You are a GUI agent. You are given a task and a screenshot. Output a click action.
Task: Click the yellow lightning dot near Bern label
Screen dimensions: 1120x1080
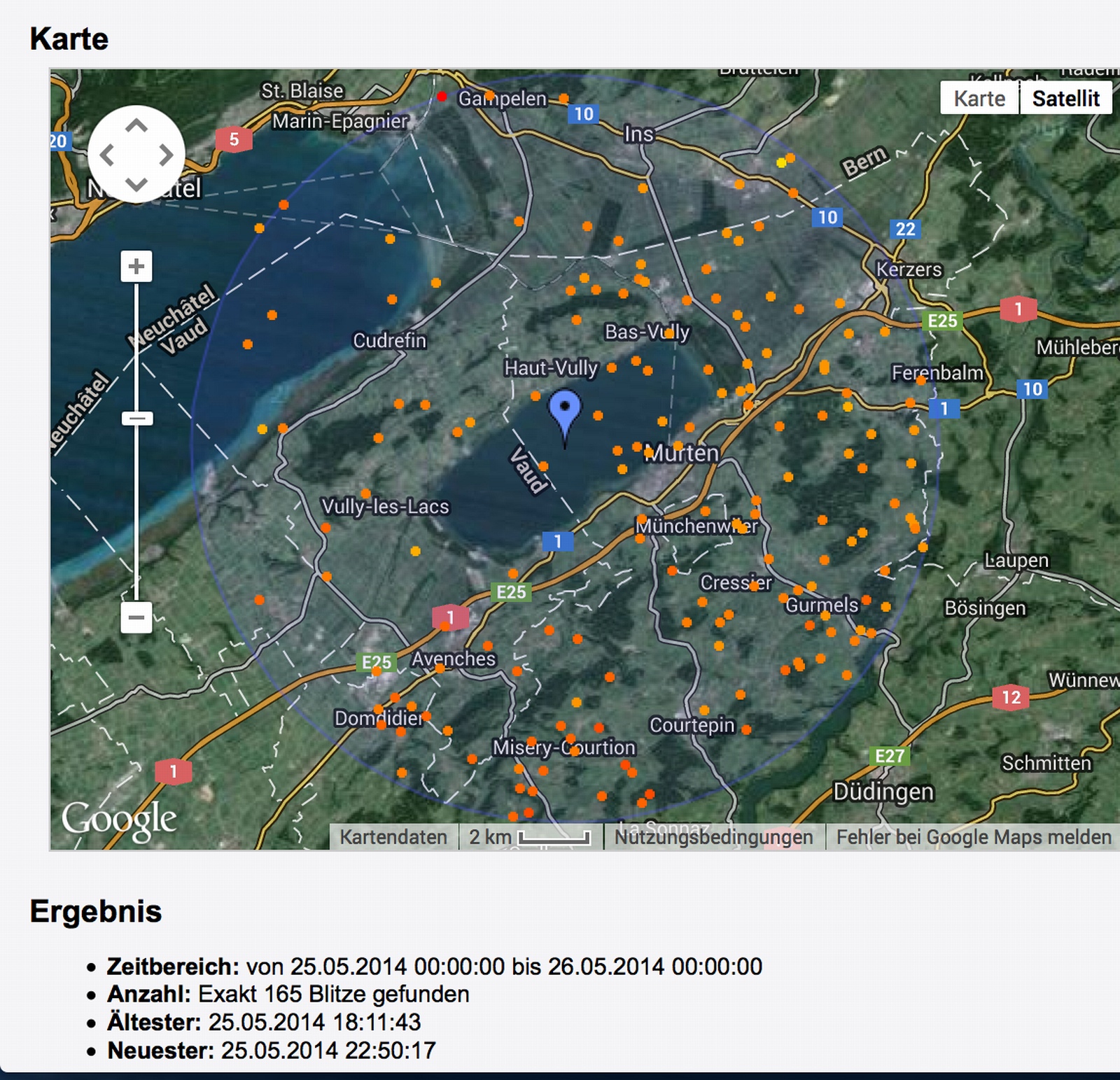[781, 163]
